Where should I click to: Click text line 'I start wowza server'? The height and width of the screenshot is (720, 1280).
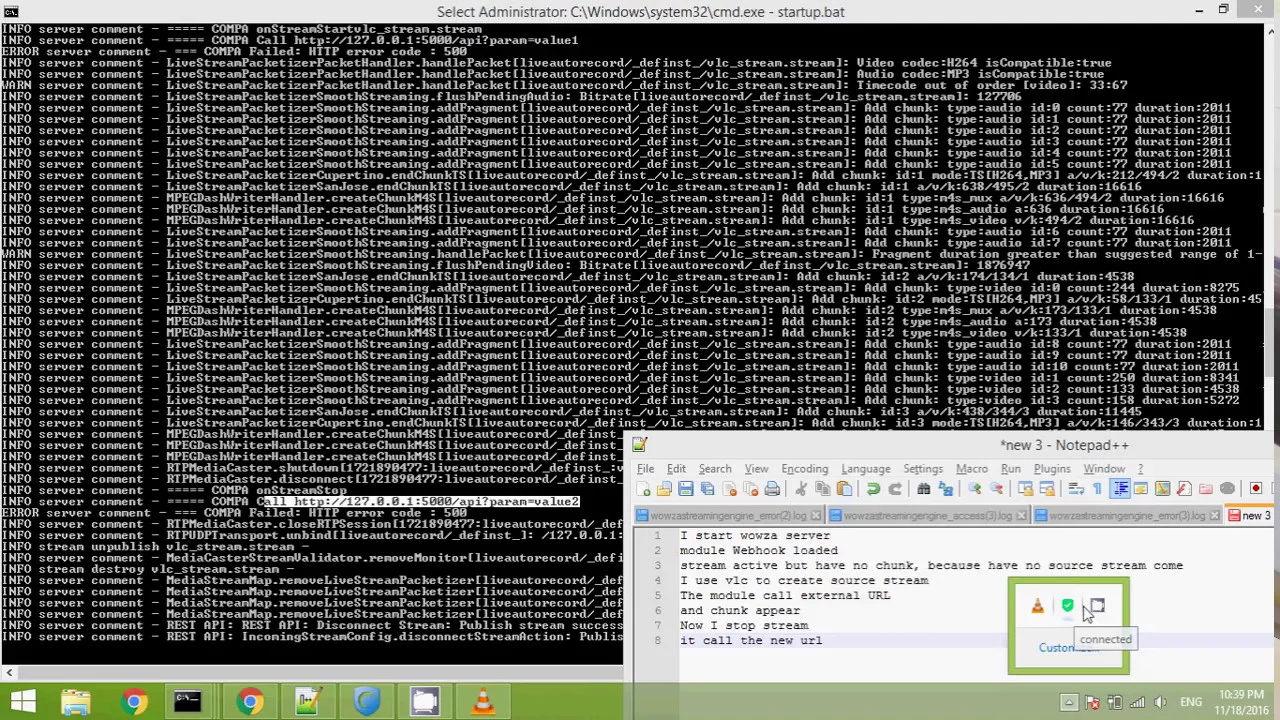[x=755, y=535]
